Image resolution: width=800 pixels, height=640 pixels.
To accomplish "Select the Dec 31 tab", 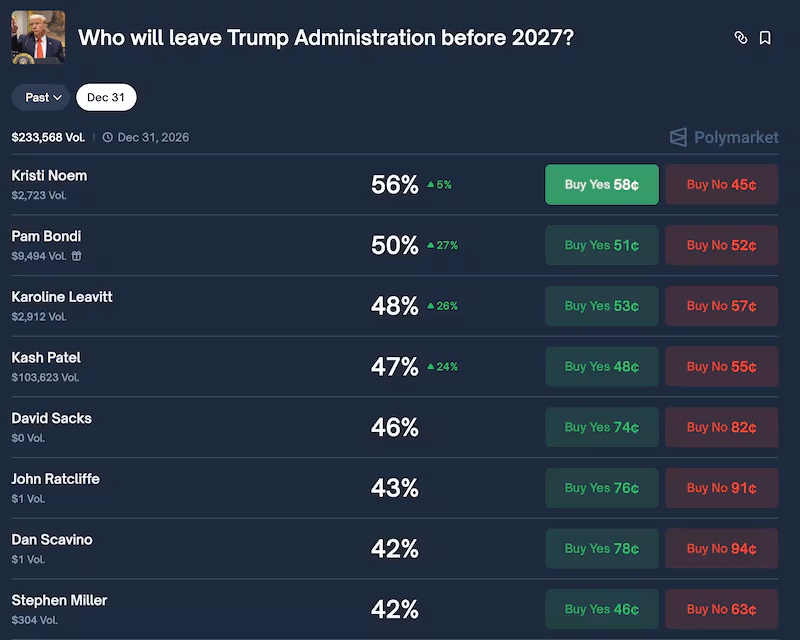I will (106, 97).
